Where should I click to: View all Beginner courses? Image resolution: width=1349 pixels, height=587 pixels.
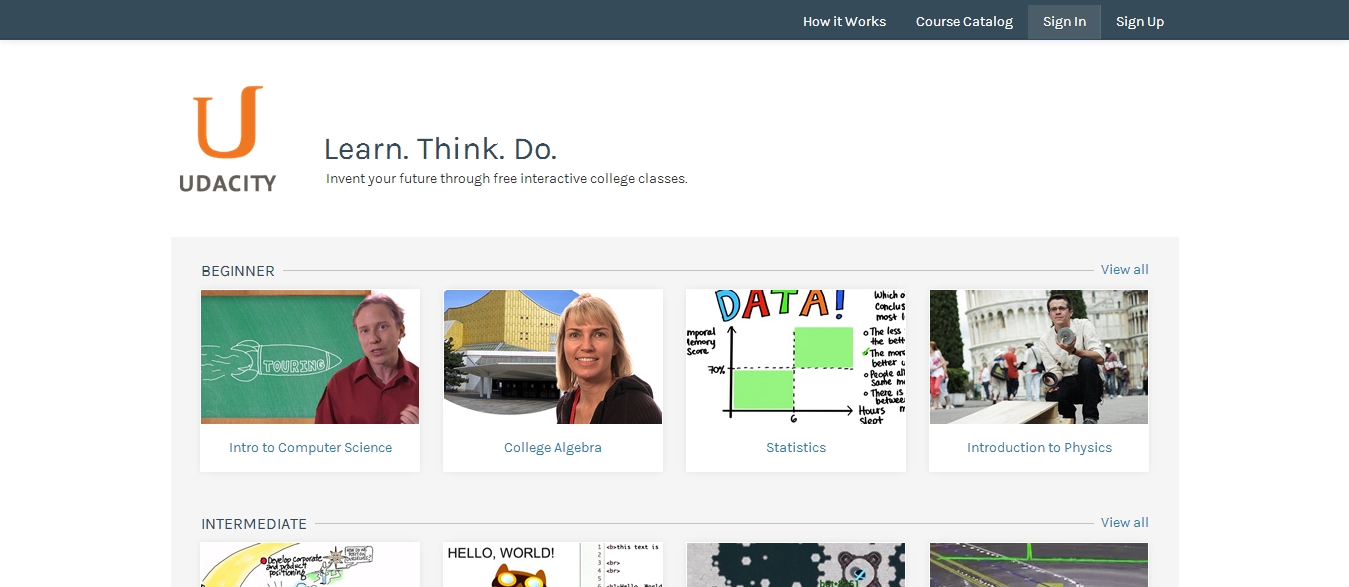tap(1124, 269)
